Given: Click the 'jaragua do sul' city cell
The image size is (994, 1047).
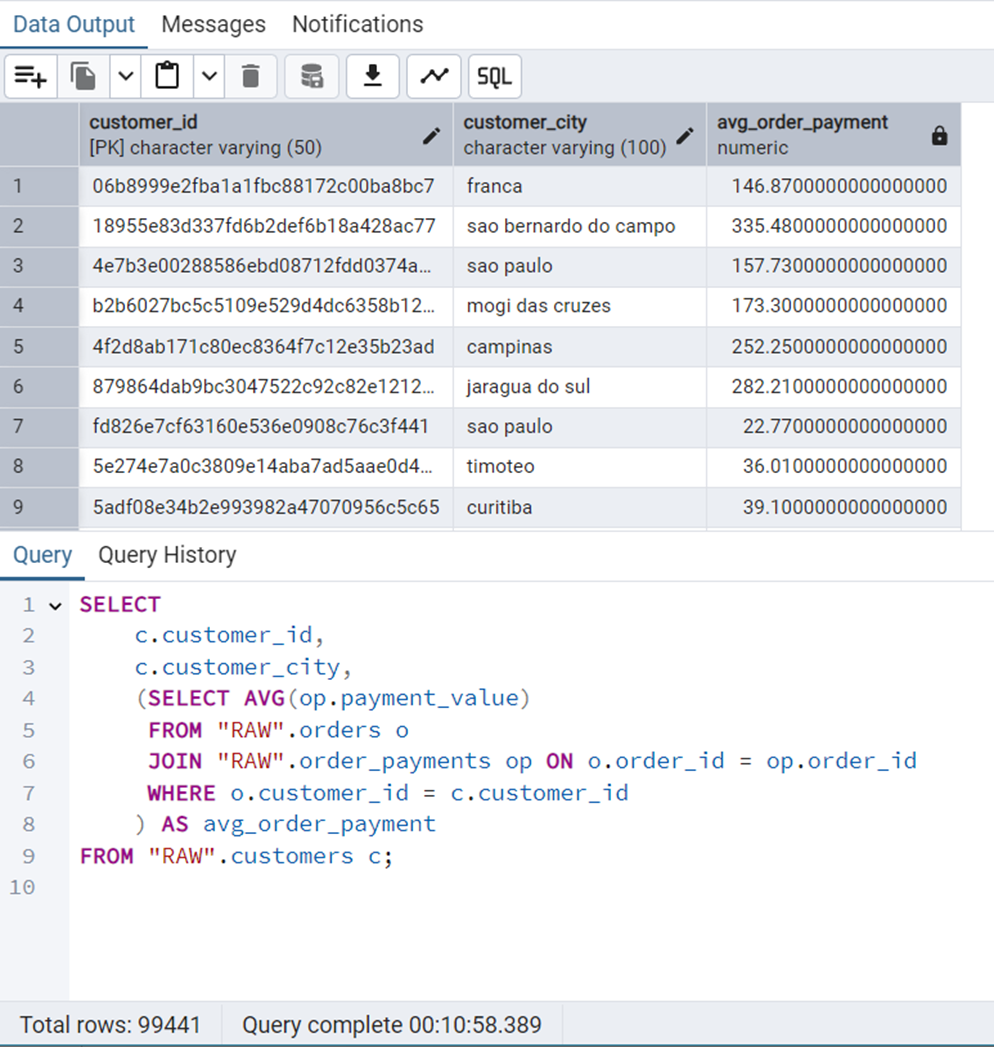Looking at the screenshot, I should point(528,387).
